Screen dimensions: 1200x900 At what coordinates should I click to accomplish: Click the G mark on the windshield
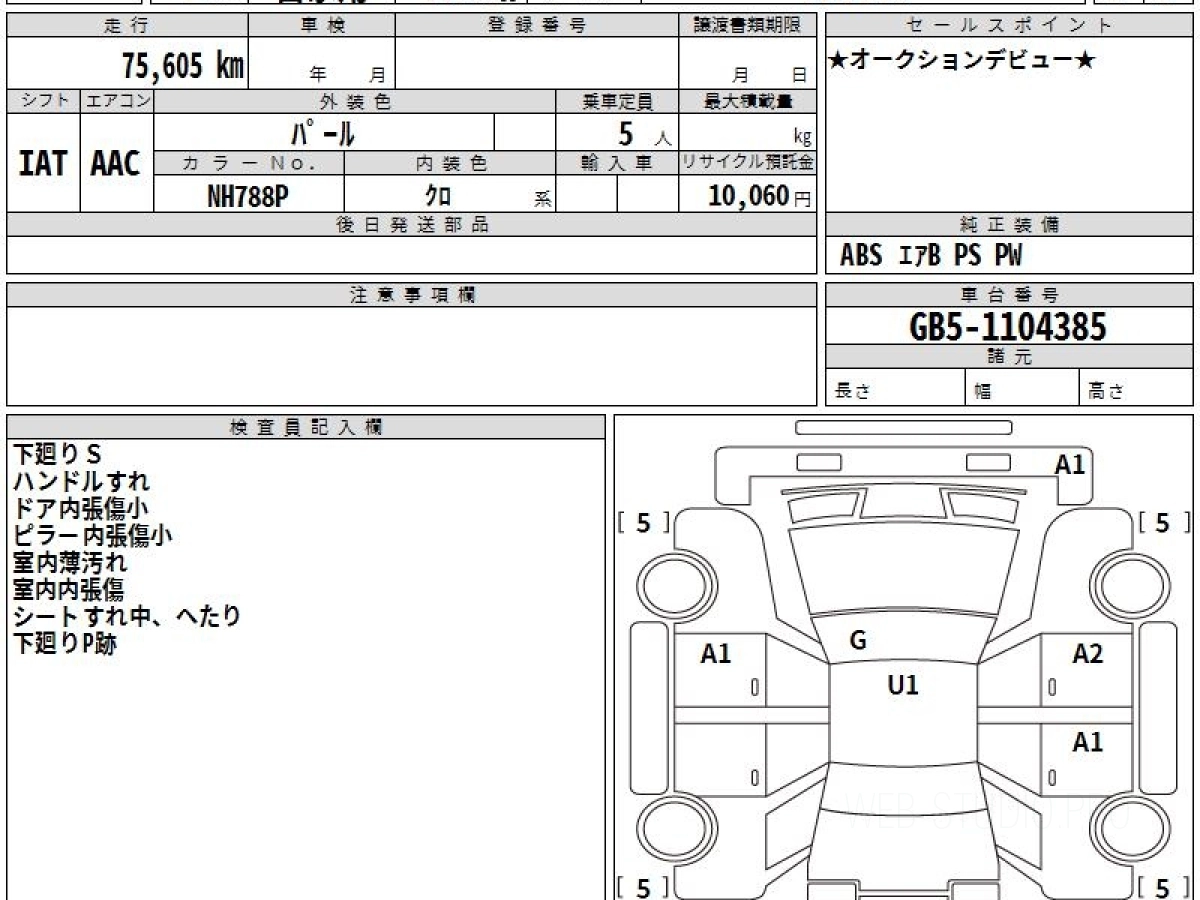tap(857, 641)
